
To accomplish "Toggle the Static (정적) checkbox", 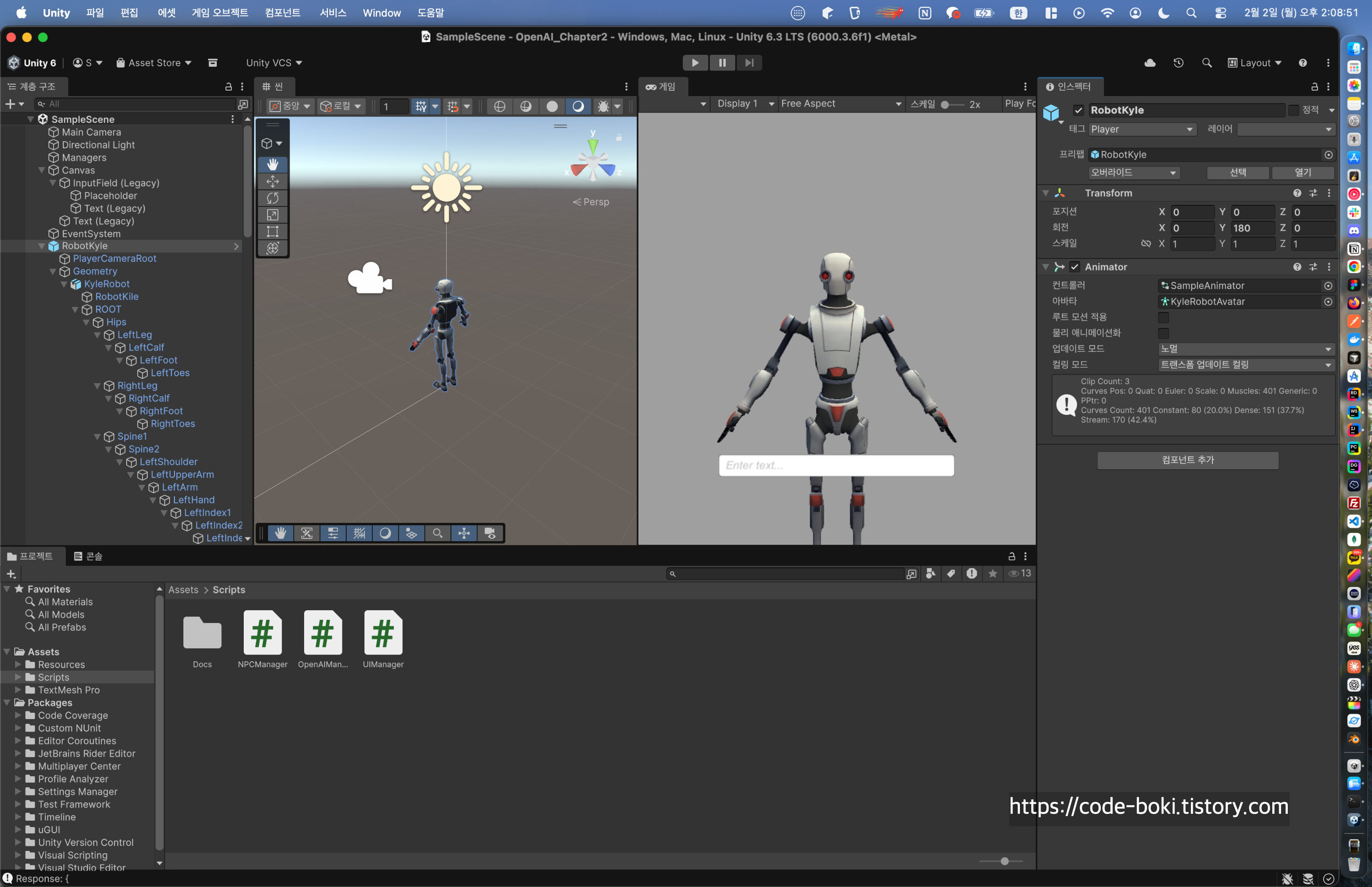I will (1294, 110).
